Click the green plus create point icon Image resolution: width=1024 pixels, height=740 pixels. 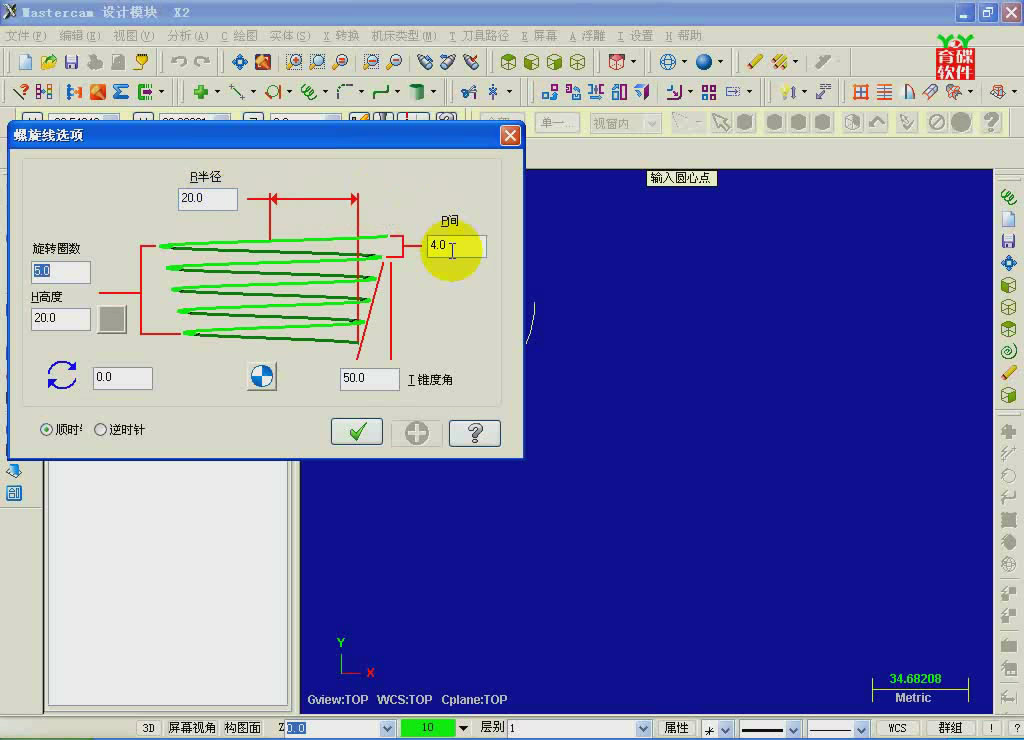200,92
